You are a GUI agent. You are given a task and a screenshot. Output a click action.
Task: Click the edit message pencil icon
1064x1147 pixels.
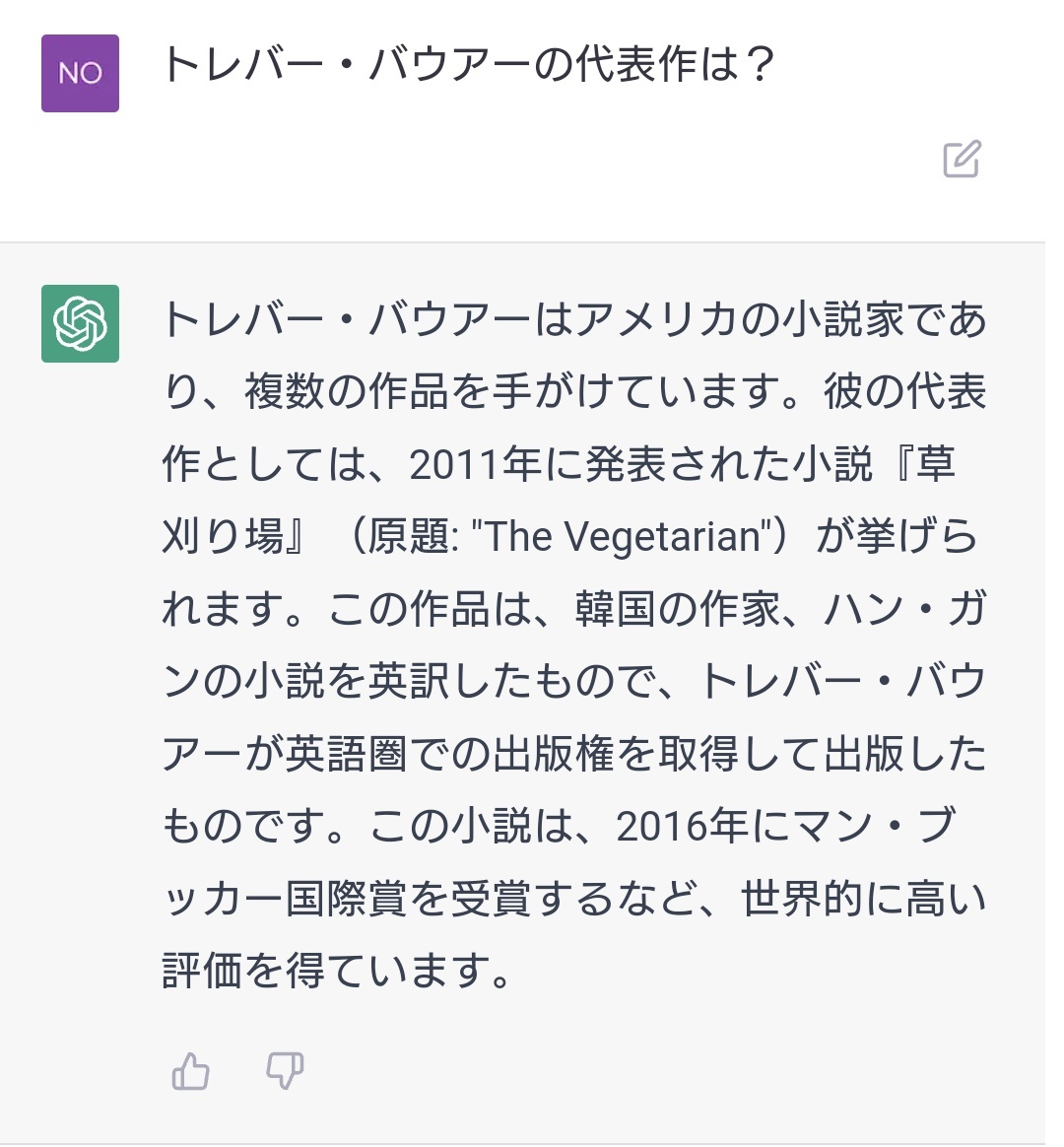click(962, 158)
